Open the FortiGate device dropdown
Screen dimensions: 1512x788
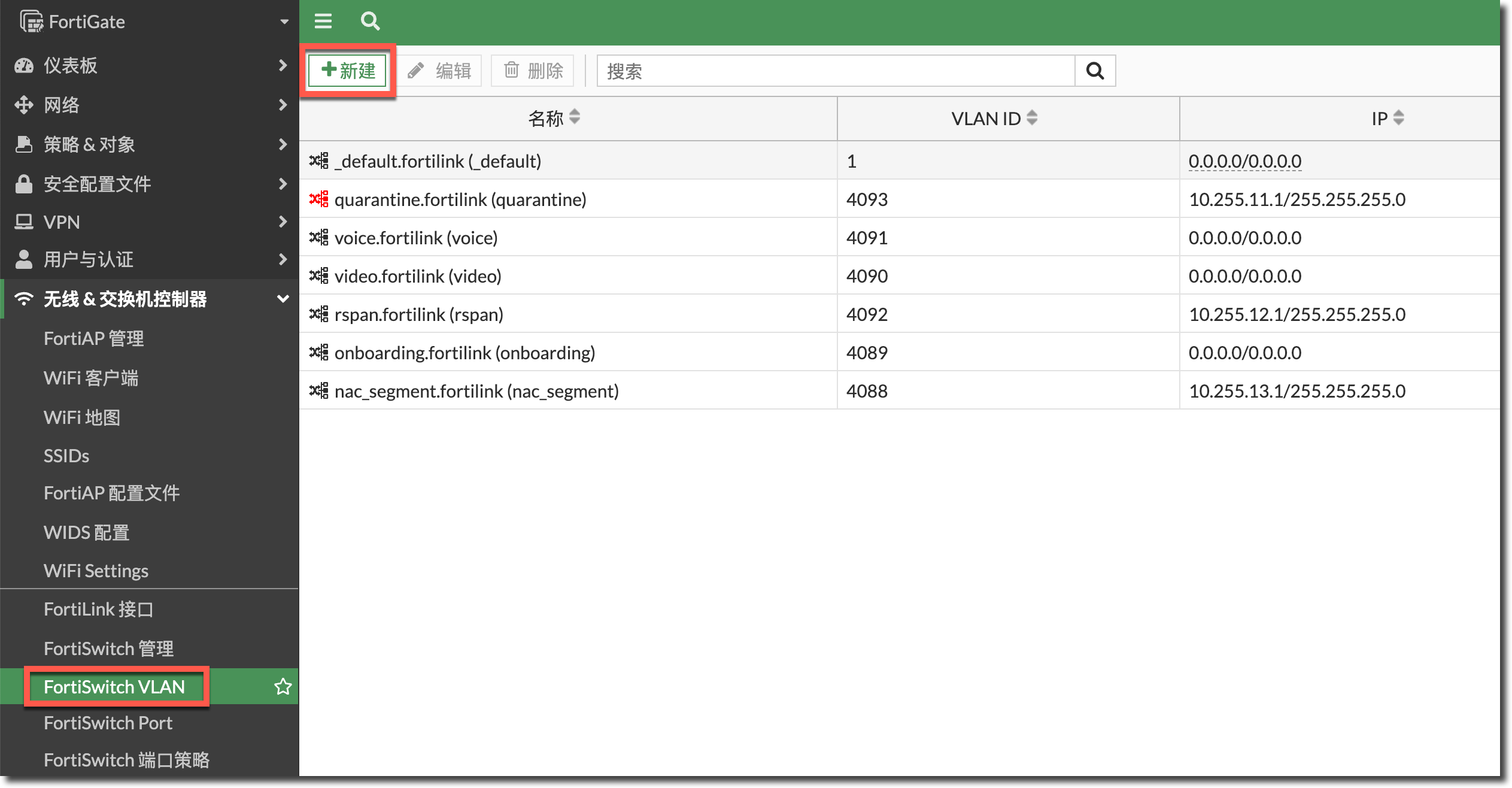[x=284, y=22]
